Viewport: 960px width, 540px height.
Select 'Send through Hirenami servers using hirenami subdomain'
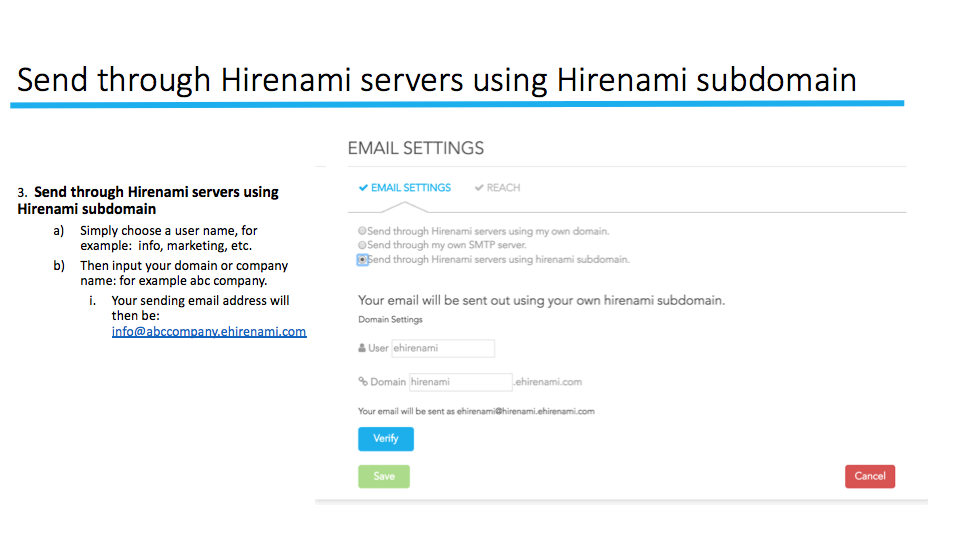362,260
